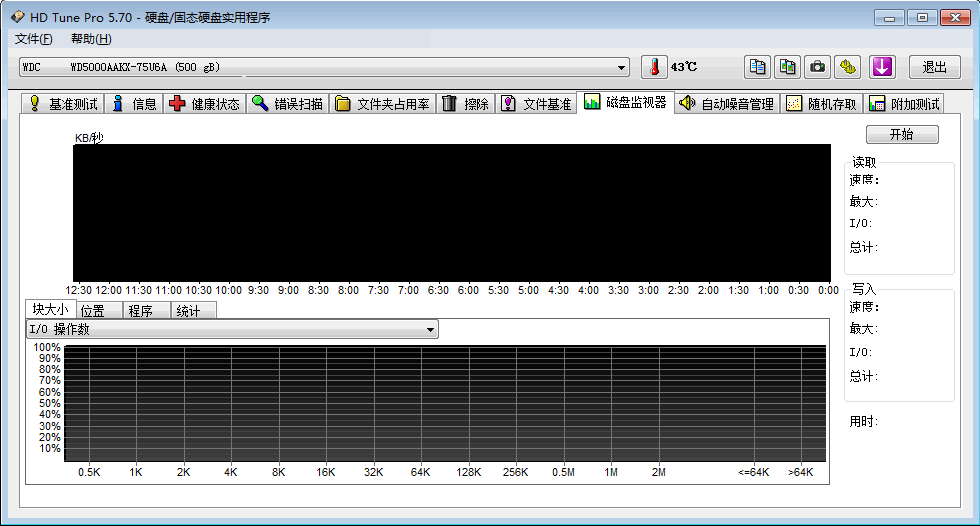The image size is (980, 526).
Task: Click the copy text to clipboard icon
Action: (x=758, y=67)
